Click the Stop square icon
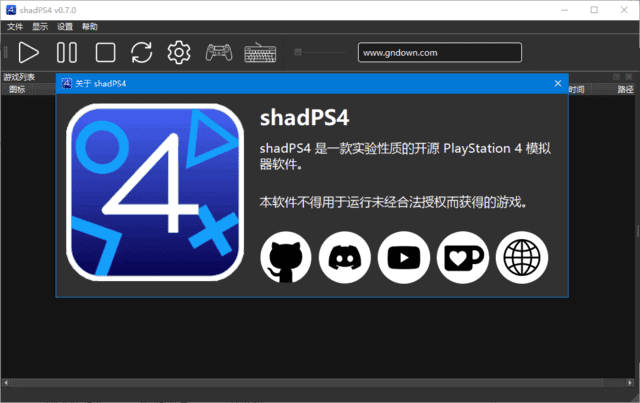Viewport: 640px width, 403px height. [x=105, y=52]
